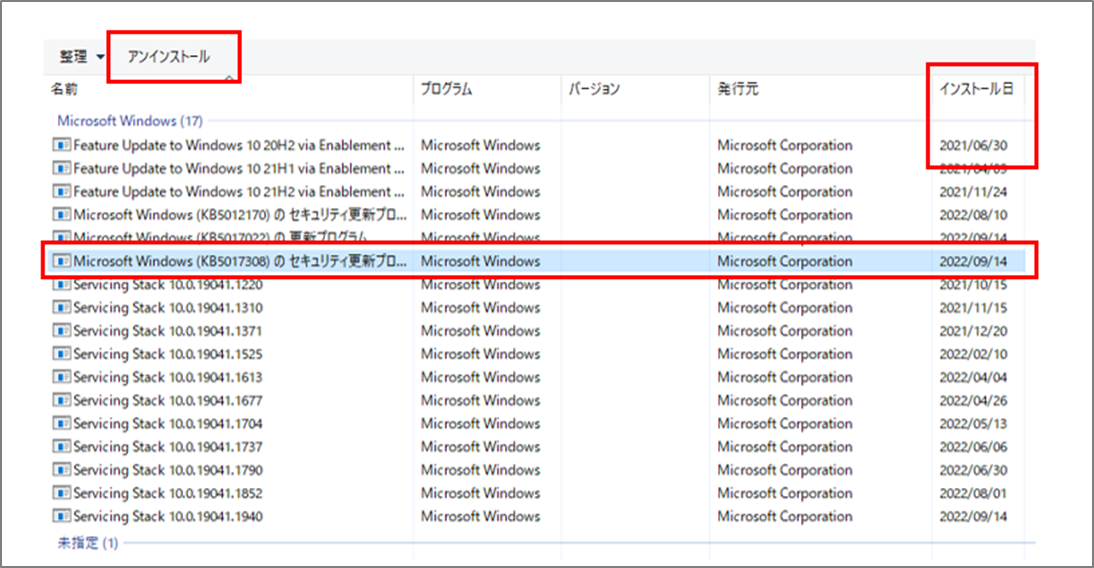Sort by the インストール日 column header
The width and height of the screenshot is (1094, 568).
pos(975,89)
